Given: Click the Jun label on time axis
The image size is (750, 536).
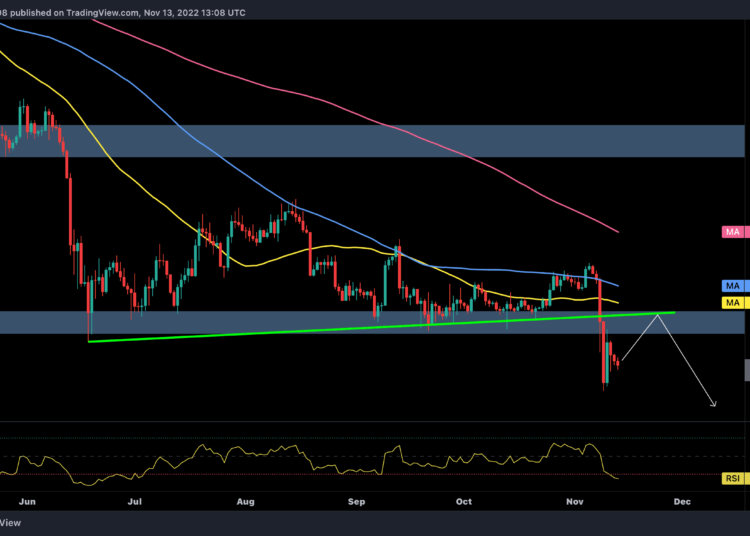Looking at the screenshot, I should coord(27,502).
